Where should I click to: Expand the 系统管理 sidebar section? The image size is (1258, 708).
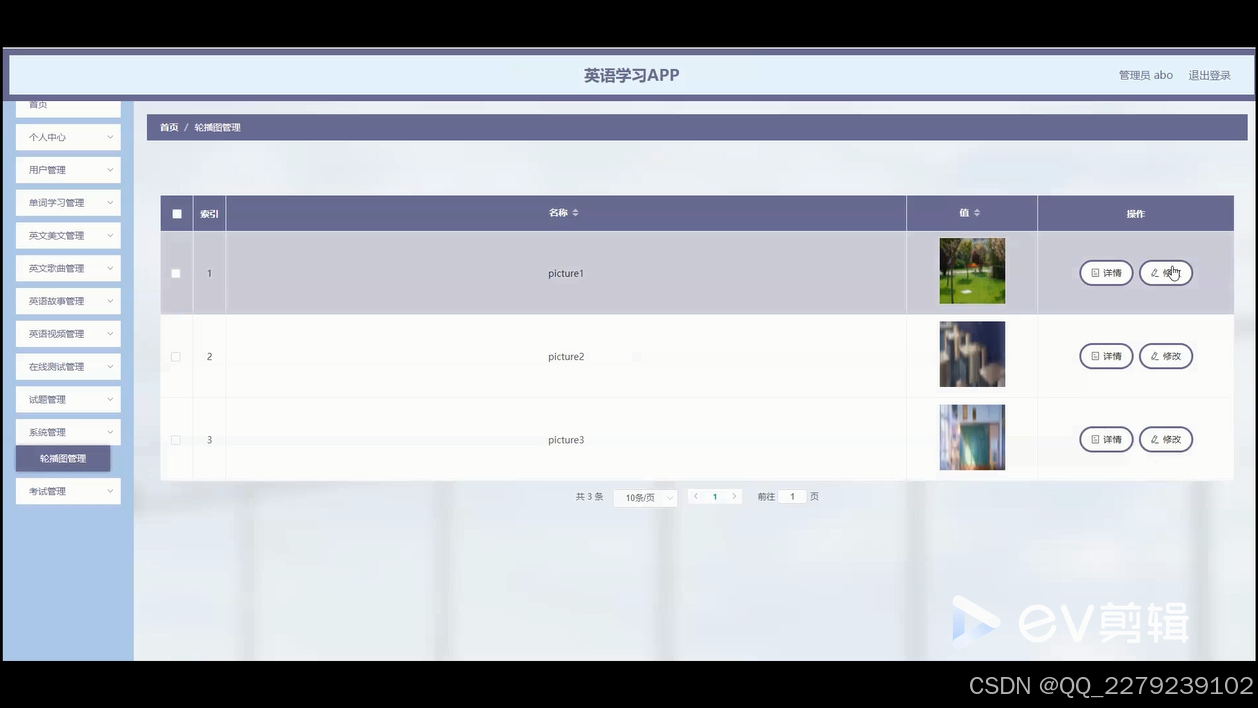(x=67, y=432)
